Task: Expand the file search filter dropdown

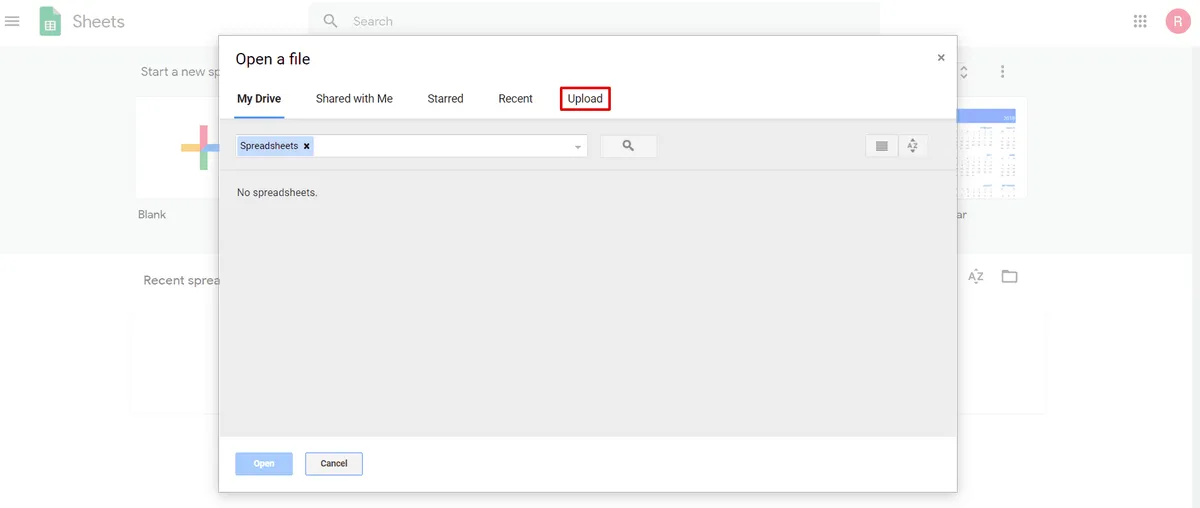Action: click(578, 147)
